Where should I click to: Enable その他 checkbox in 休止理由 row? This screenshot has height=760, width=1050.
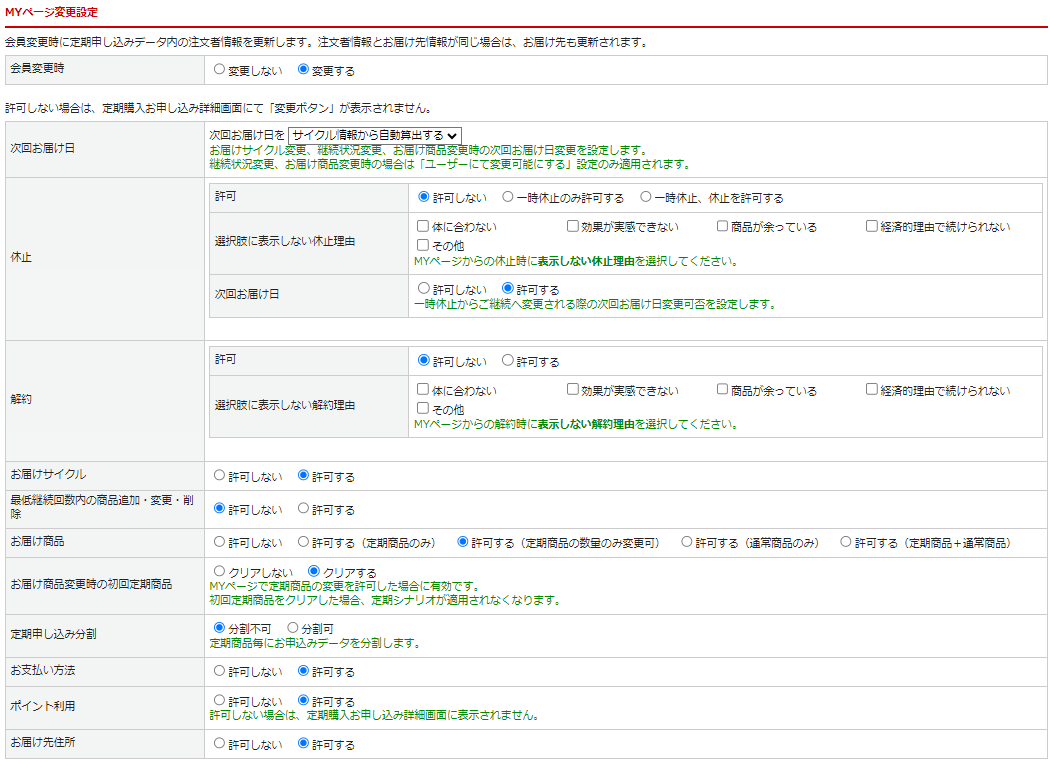423,244
